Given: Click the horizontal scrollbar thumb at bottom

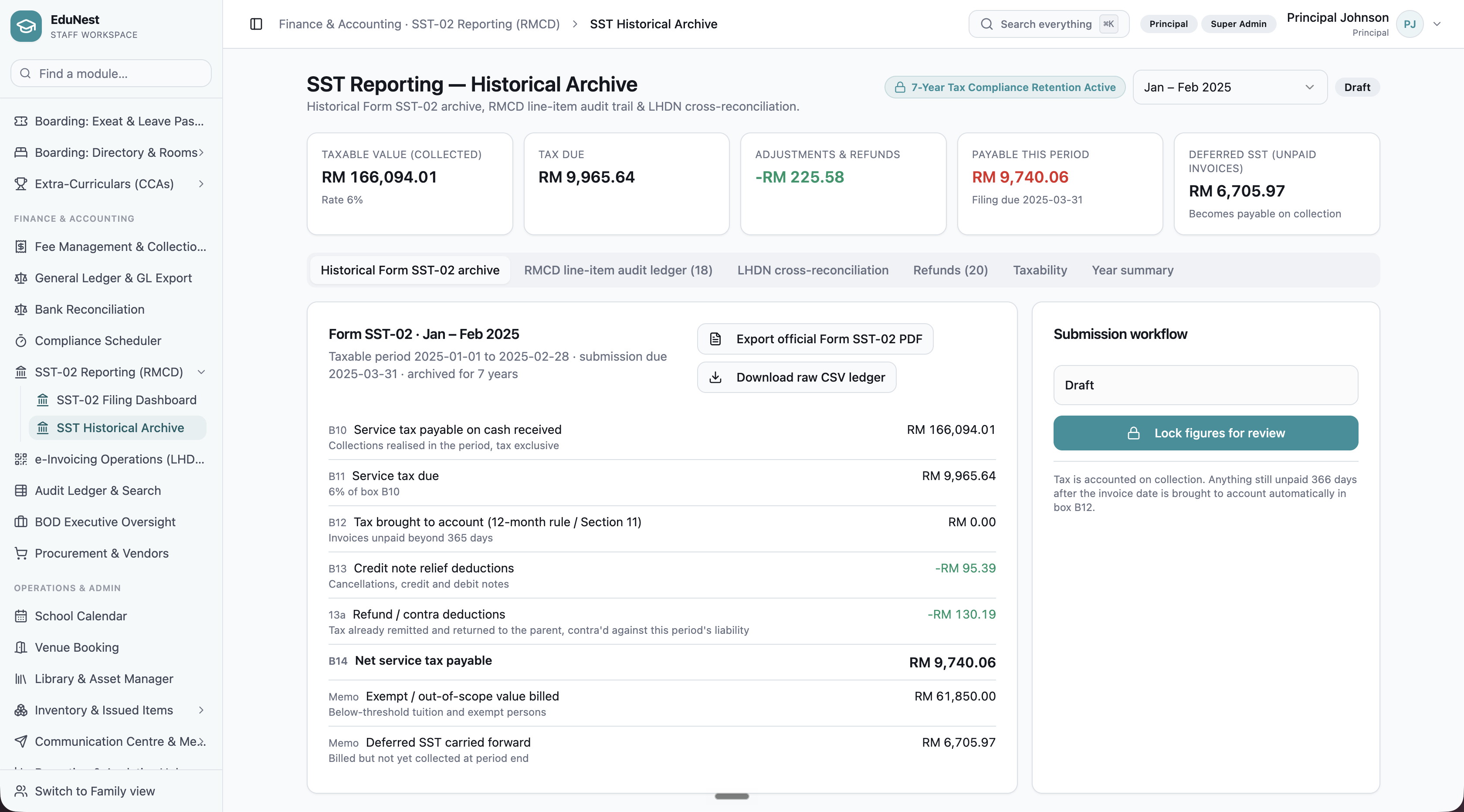Looking at the screenshot, I should click(732, 796).
